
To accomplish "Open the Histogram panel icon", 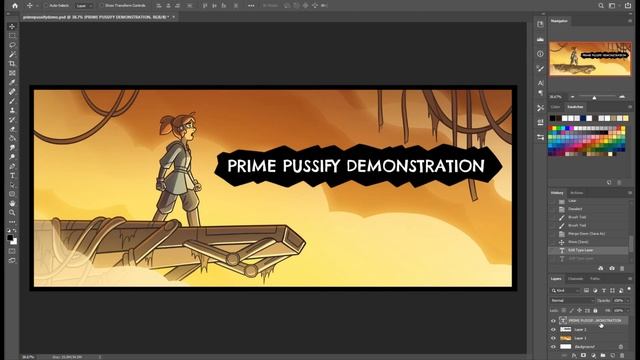I will coord(540,39).
